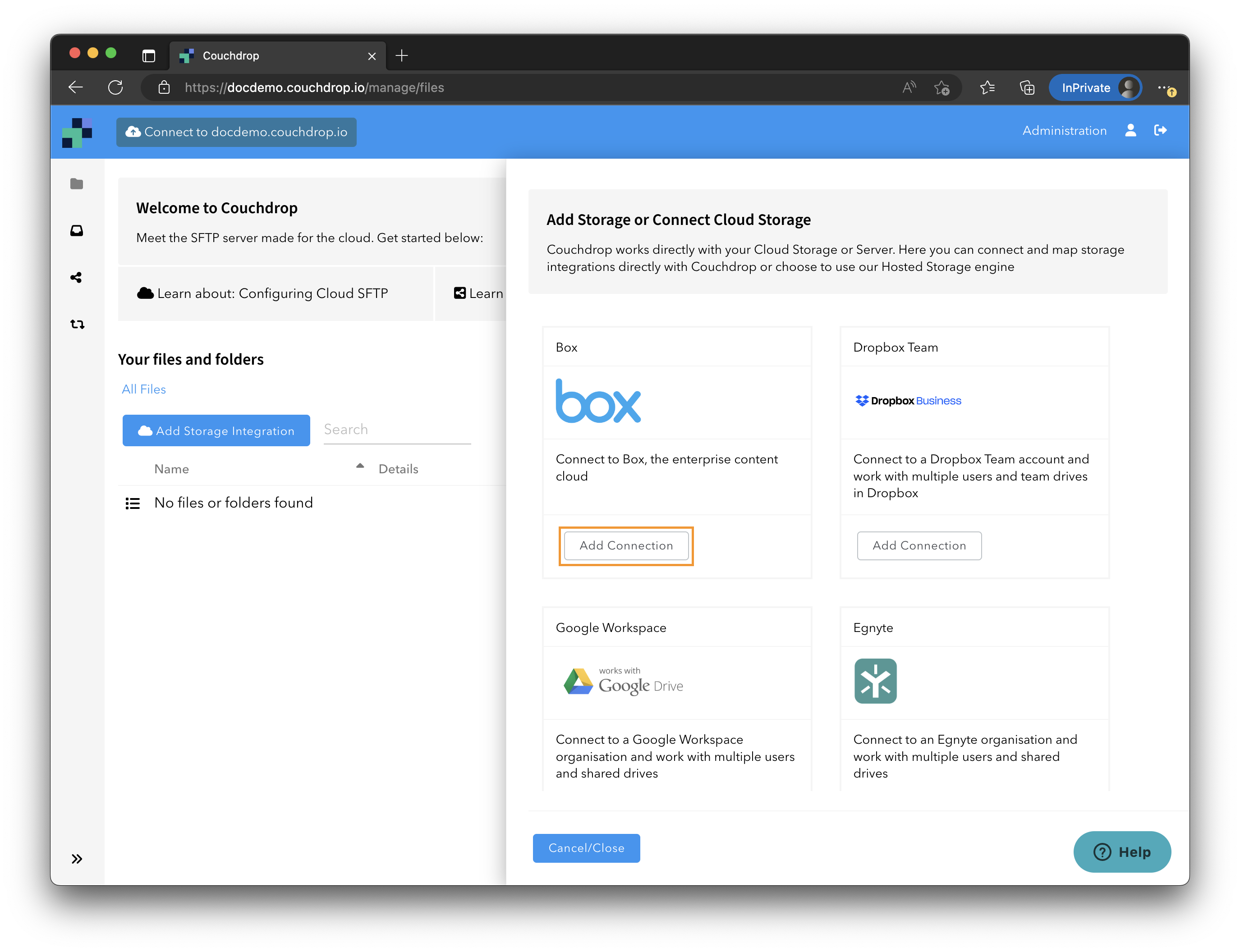Click the Administration profile icon
This screenshot has width=1240, height=952.
tap(1131, 130)
